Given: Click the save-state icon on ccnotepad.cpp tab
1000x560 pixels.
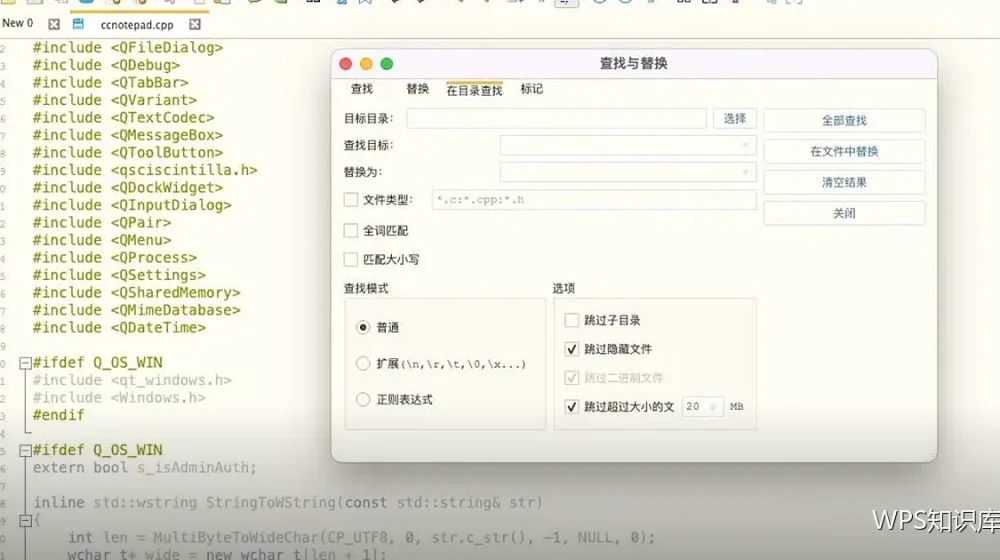Looking at the screenshot, I should point(78,24).
